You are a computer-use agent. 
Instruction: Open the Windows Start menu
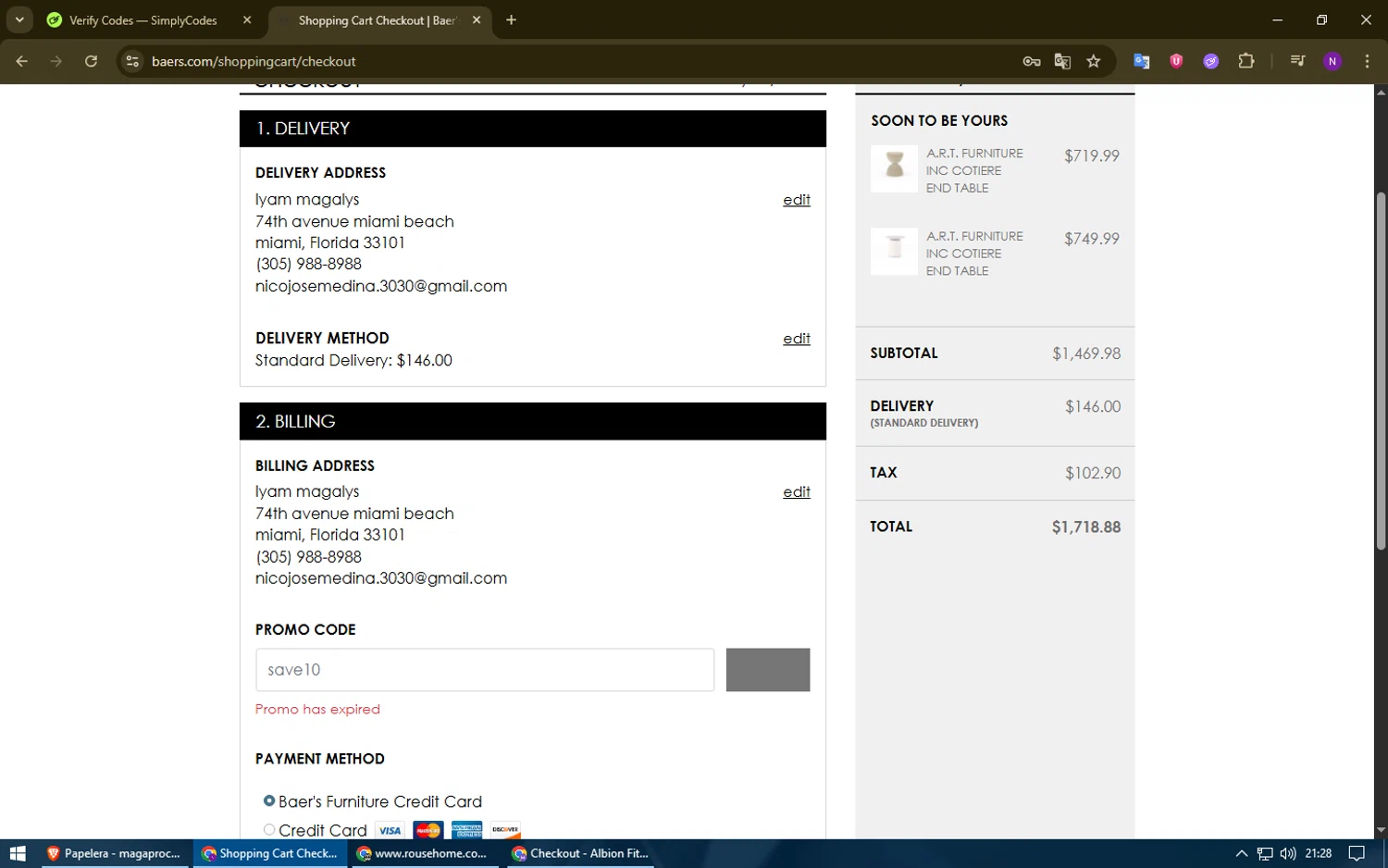click(18, 853)
